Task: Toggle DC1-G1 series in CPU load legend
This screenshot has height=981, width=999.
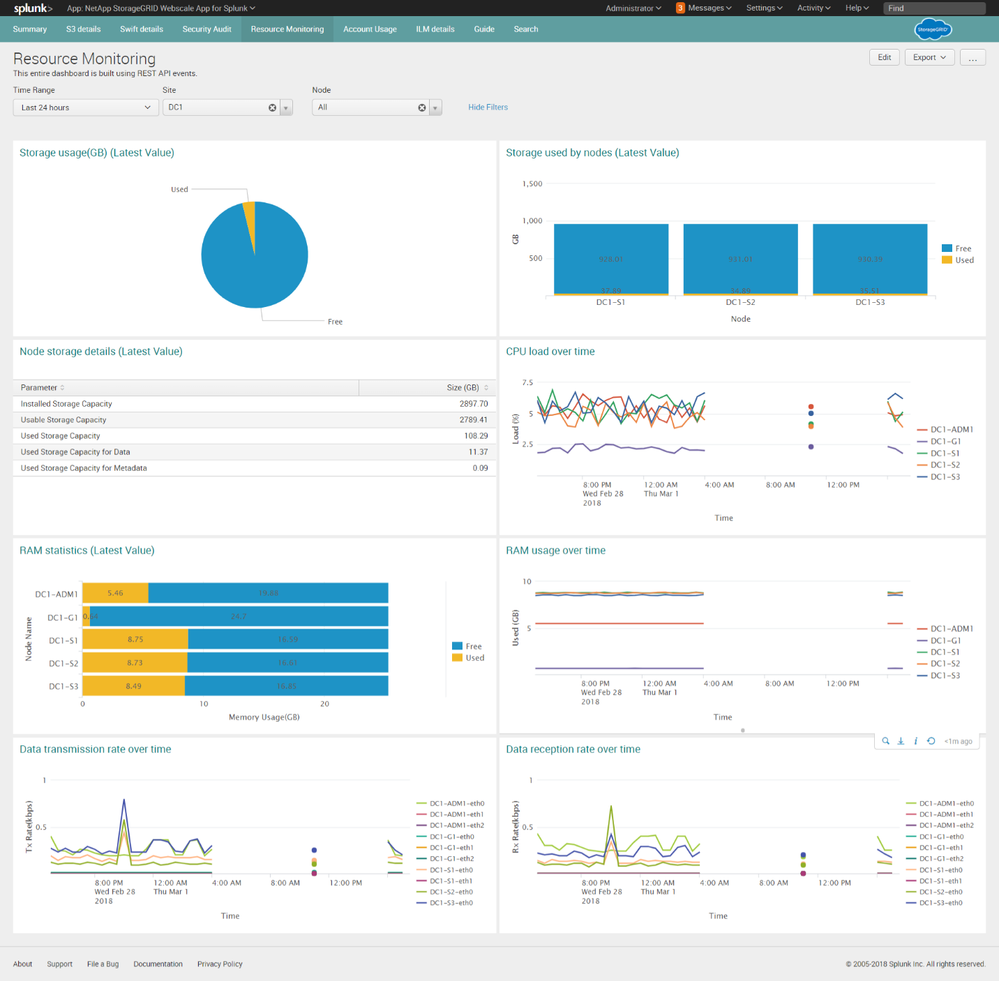Action: click(x=944, y=441)
